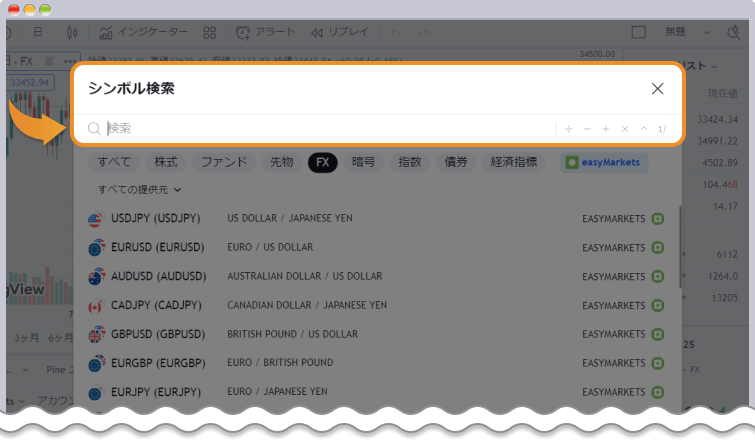The image size is (755, 443).
Task: Click the USDJPY US flag icon
Action: point(96,219)
